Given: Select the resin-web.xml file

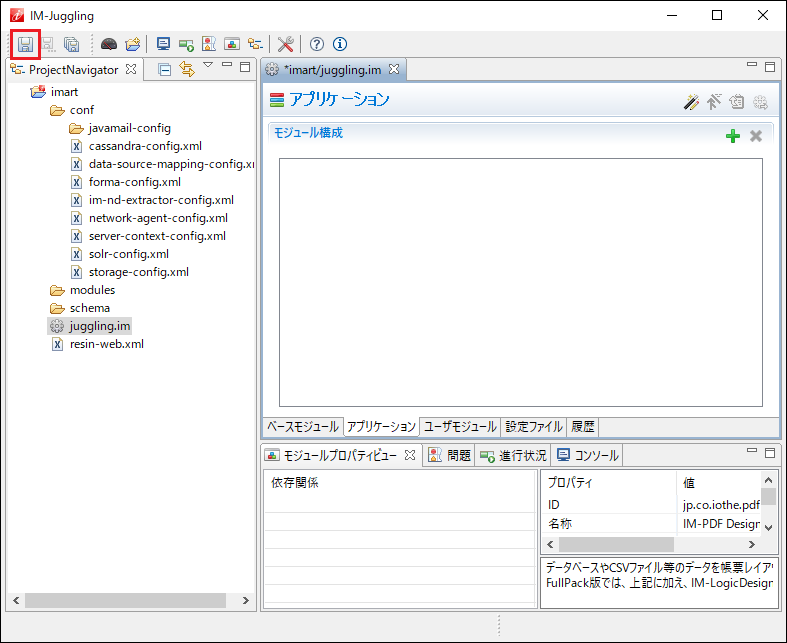Looking at the screenshot, I should (x=106, y=344).
